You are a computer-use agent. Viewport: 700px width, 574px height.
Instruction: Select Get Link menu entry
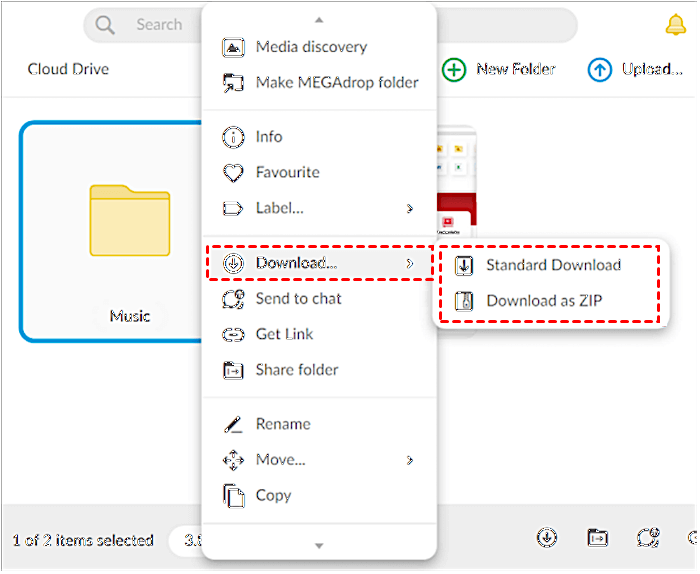[319, 334]
